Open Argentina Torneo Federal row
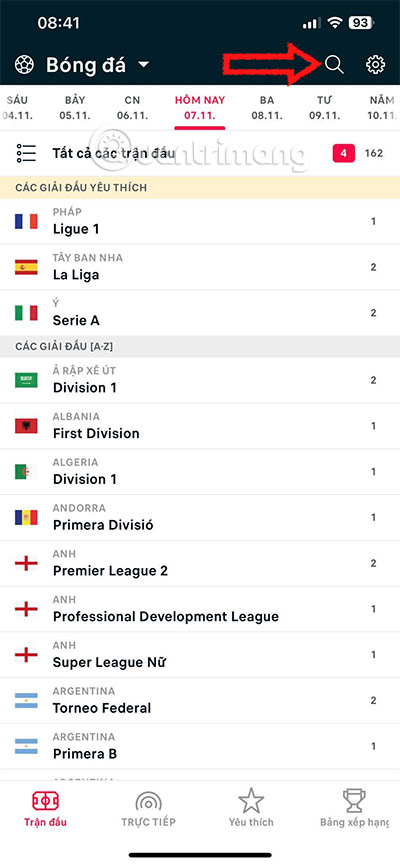The image size is (400, 865). tap(200, 701)
